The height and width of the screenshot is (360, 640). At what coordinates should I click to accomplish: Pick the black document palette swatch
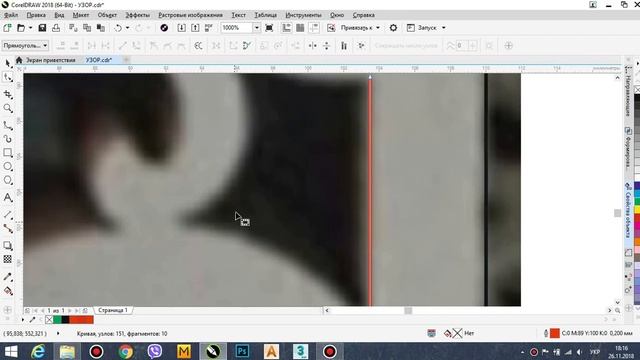[x=65, y=320]
